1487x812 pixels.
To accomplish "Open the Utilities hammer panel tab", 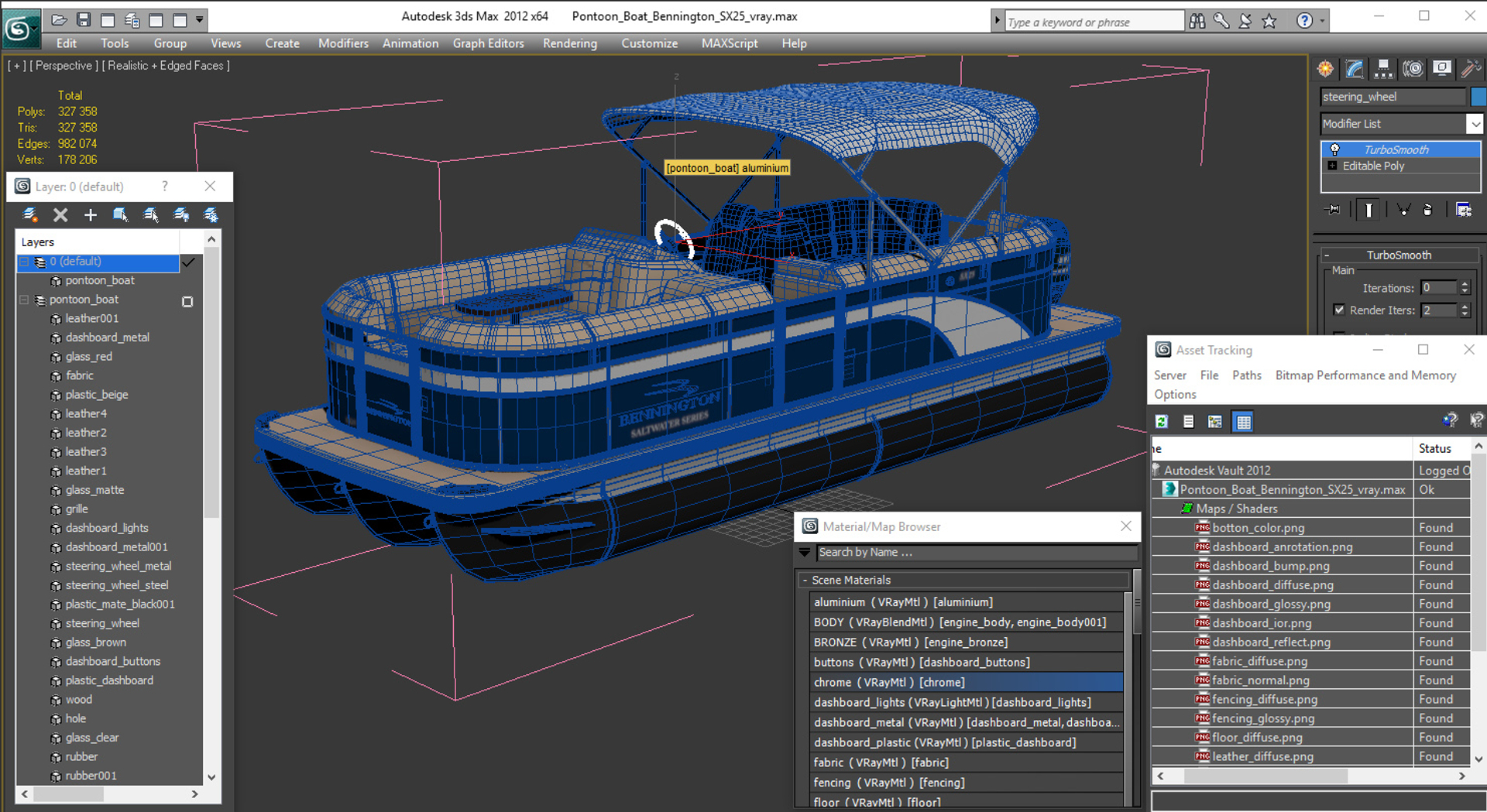I will pos(1470,69).
